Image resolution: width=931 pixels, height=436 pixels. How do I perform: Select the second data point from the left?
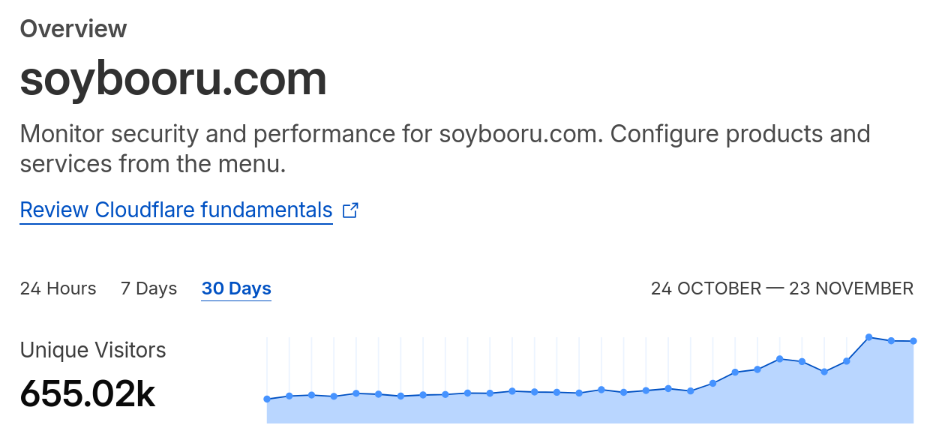289,396
